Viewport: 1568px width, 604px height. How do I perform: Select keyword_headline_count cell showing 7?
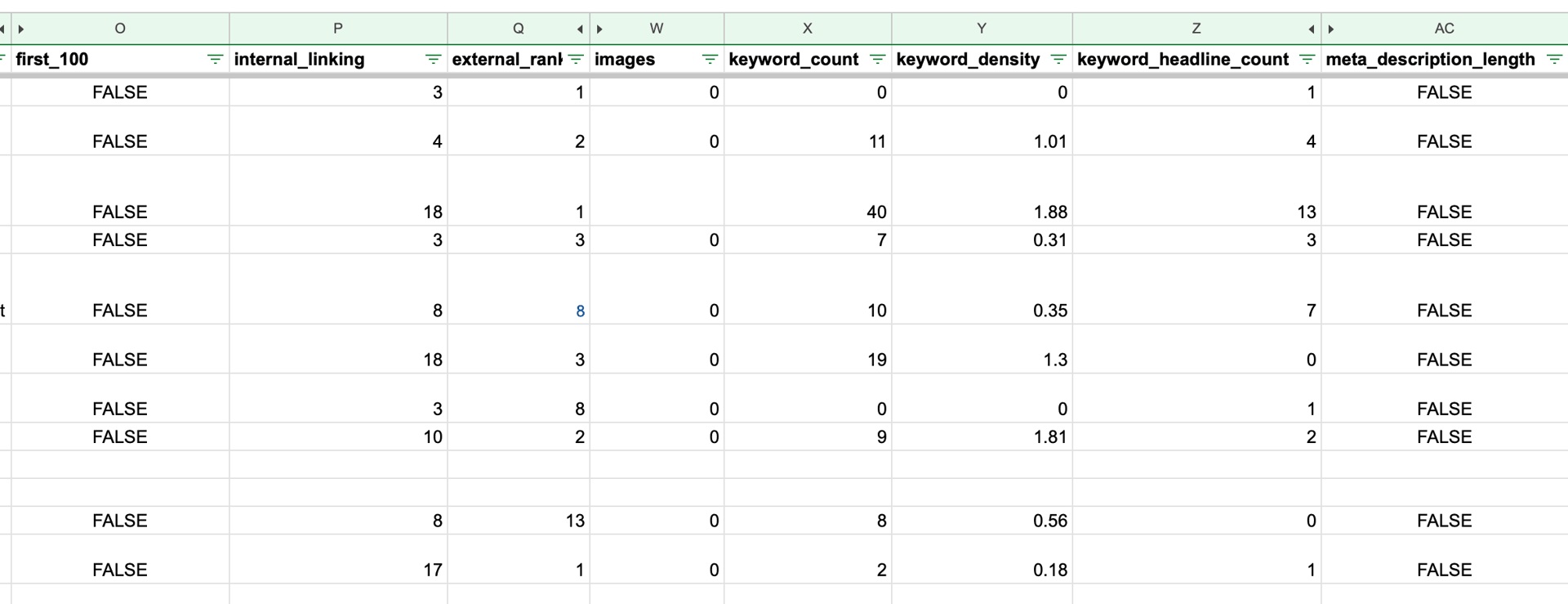coord(1196,289)
